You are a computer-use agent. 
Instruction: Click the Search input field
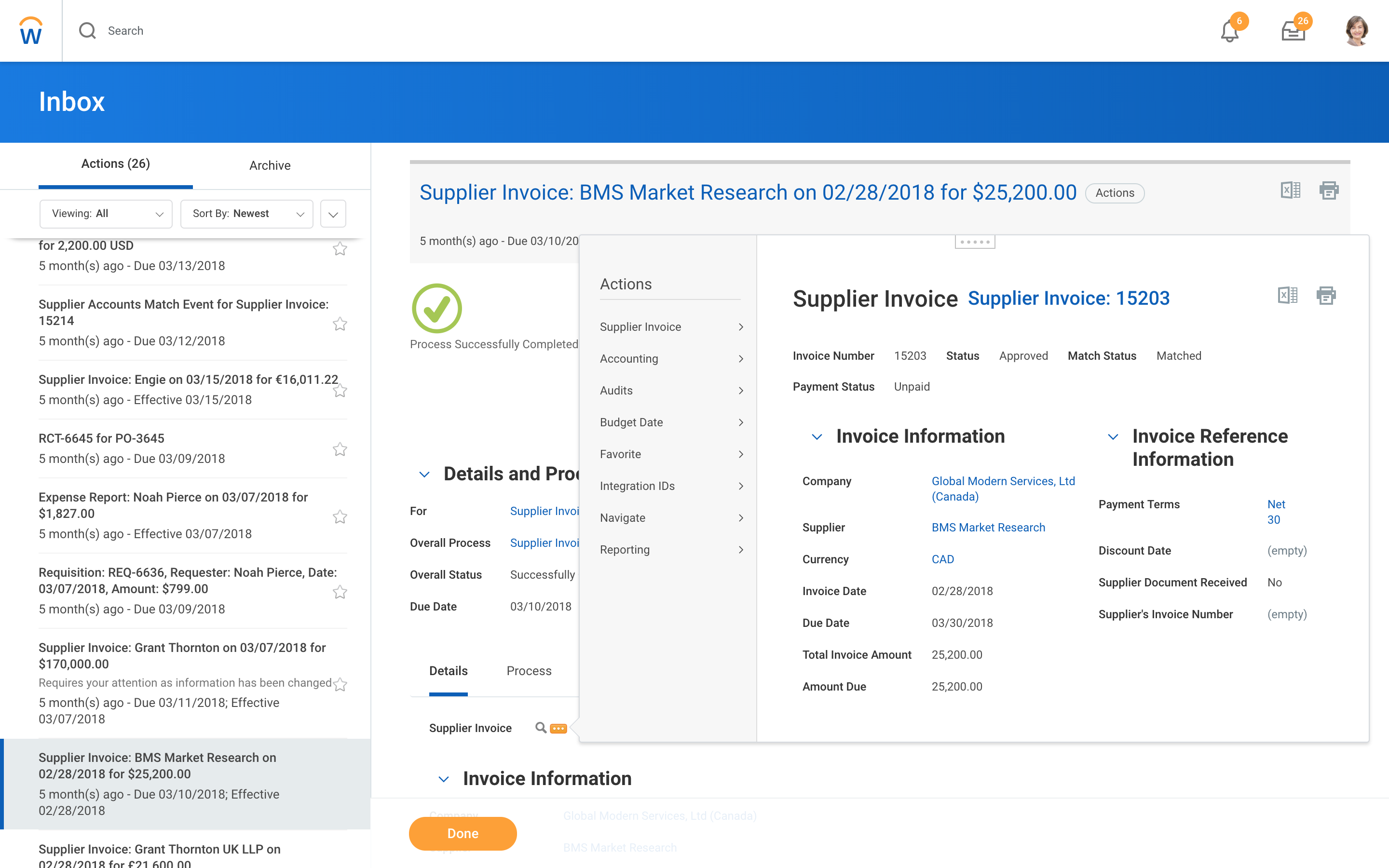[126, 30]
